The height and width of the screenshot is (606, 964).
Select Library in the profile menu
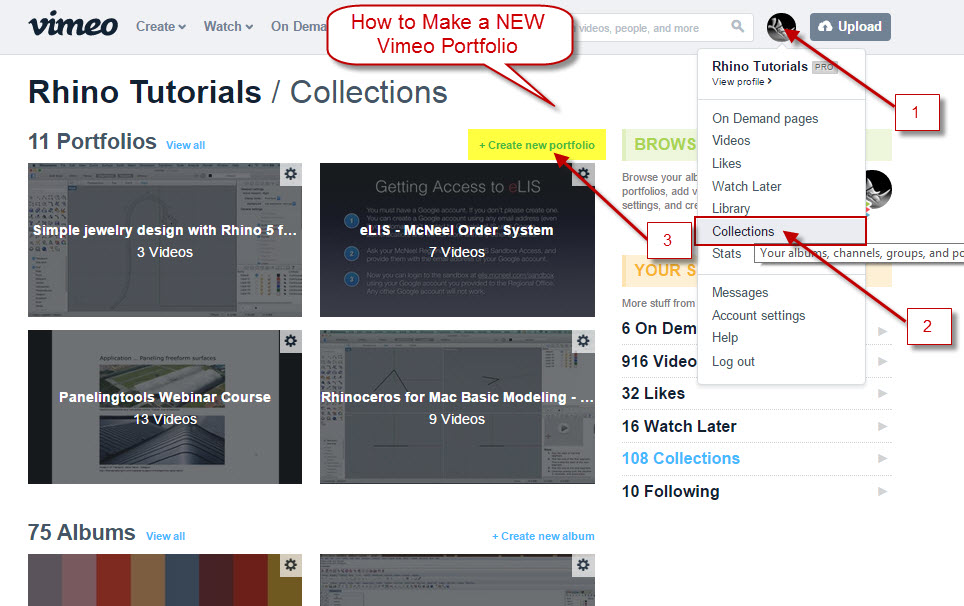(x=731, y=209)
